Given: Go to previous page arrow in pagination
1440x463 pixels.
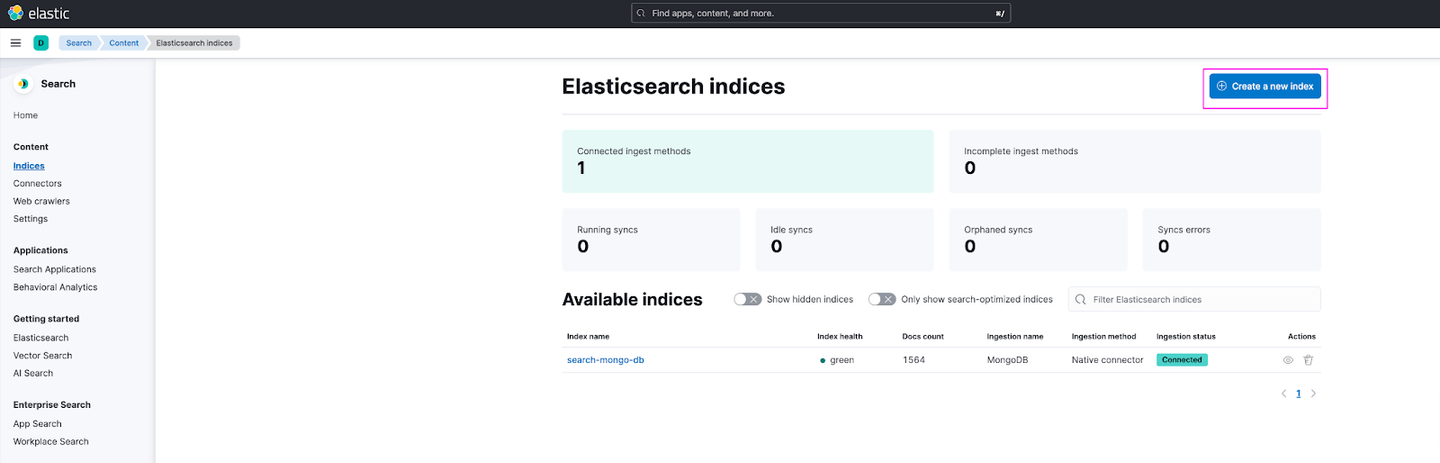Looking at the screenshot, I should pos(1284,394).
